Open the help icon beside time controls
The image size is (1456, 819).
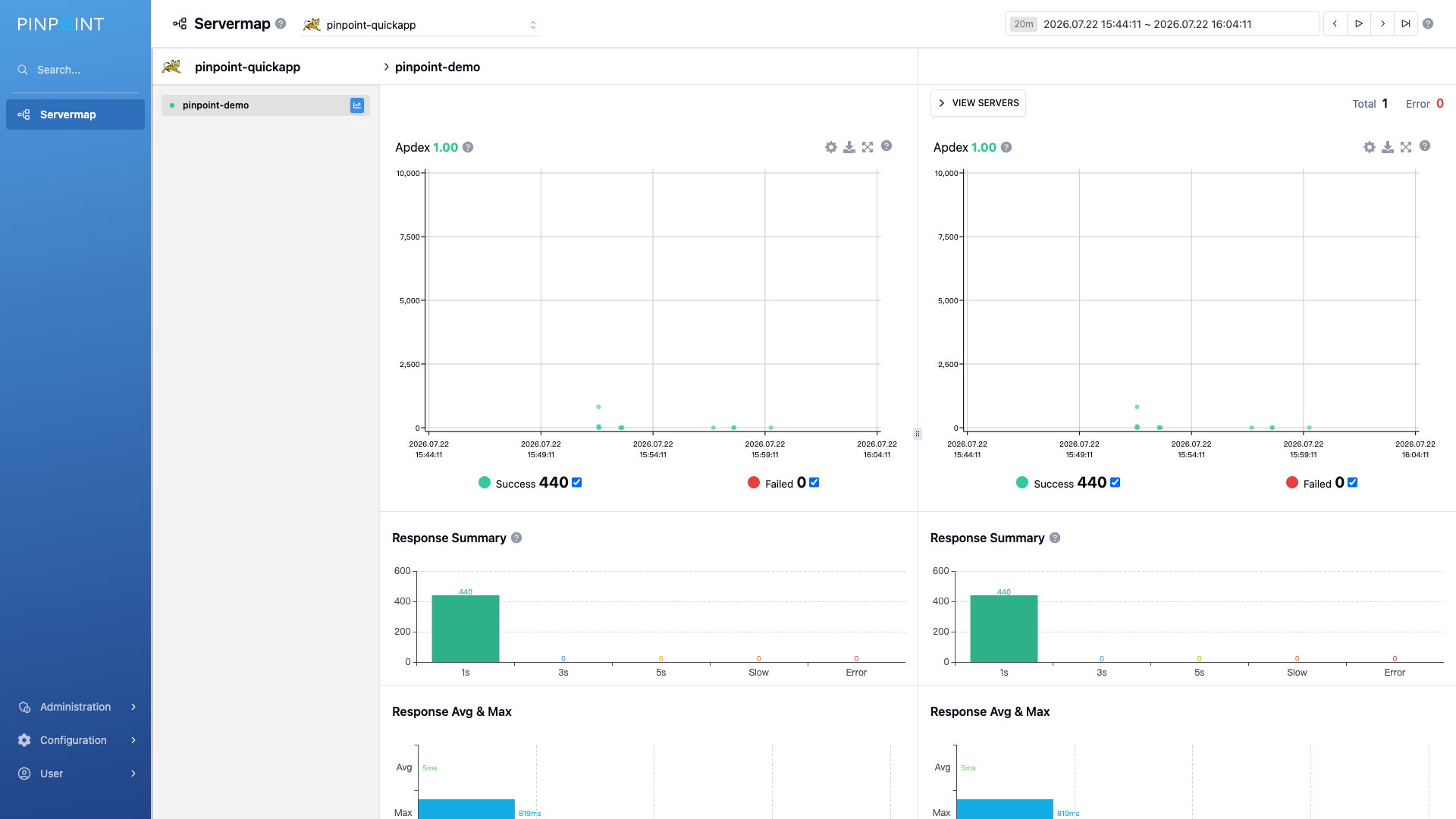tap(1428, 24)
